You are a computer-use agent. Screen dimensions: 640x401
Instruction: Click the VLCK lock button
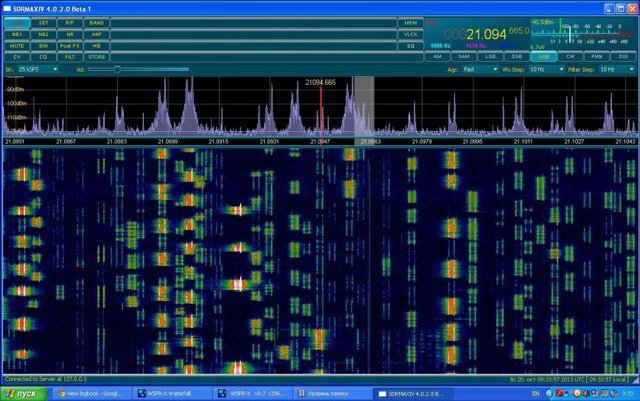tap(410, 33)
